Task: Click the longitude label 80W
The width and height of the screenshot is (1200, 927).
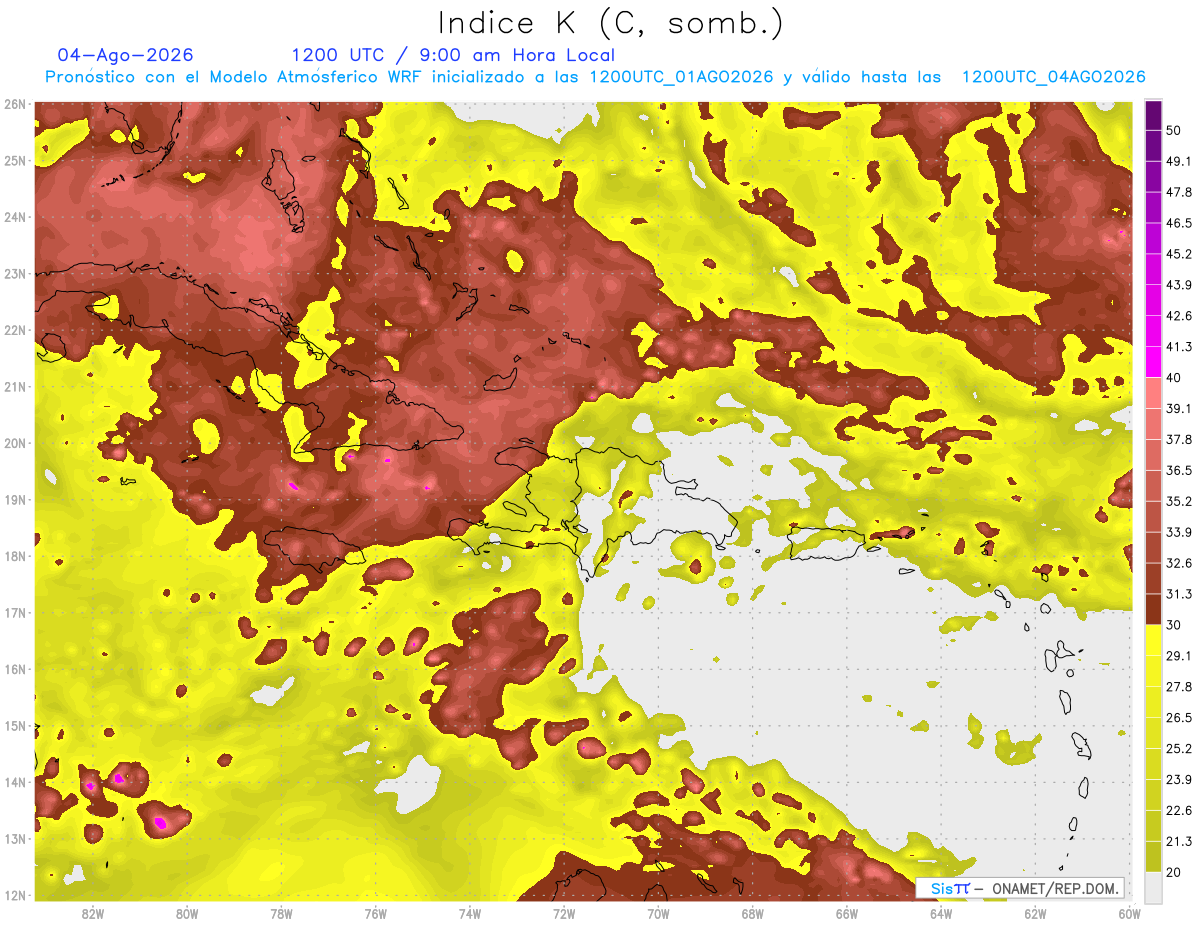Action: [x=187, y=913]
